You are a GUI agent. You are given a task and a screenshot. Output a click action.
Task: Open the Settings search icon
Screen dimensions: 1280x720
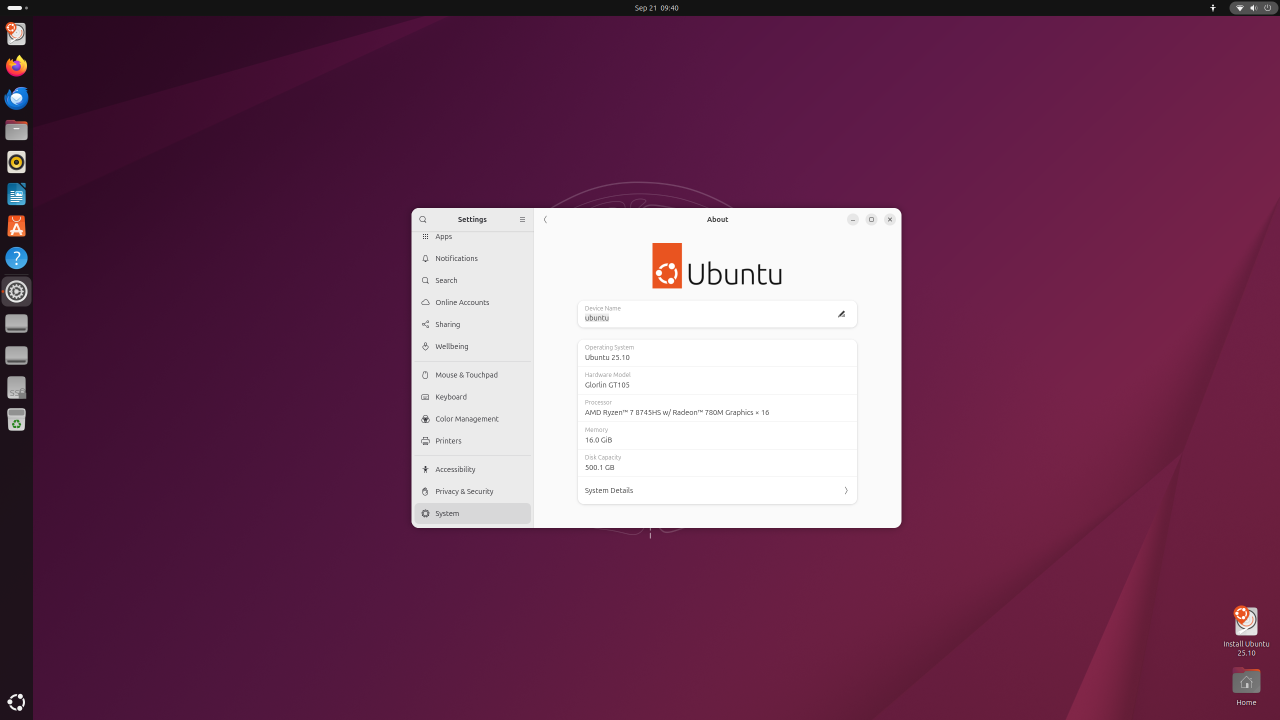[423, 220]
